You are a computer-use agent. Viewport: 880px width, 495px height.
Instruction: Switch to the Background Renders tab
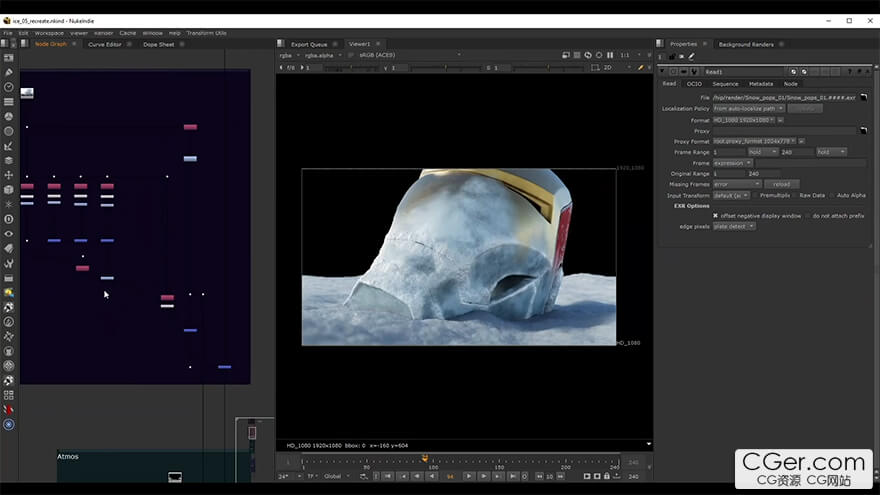[746, 44]
